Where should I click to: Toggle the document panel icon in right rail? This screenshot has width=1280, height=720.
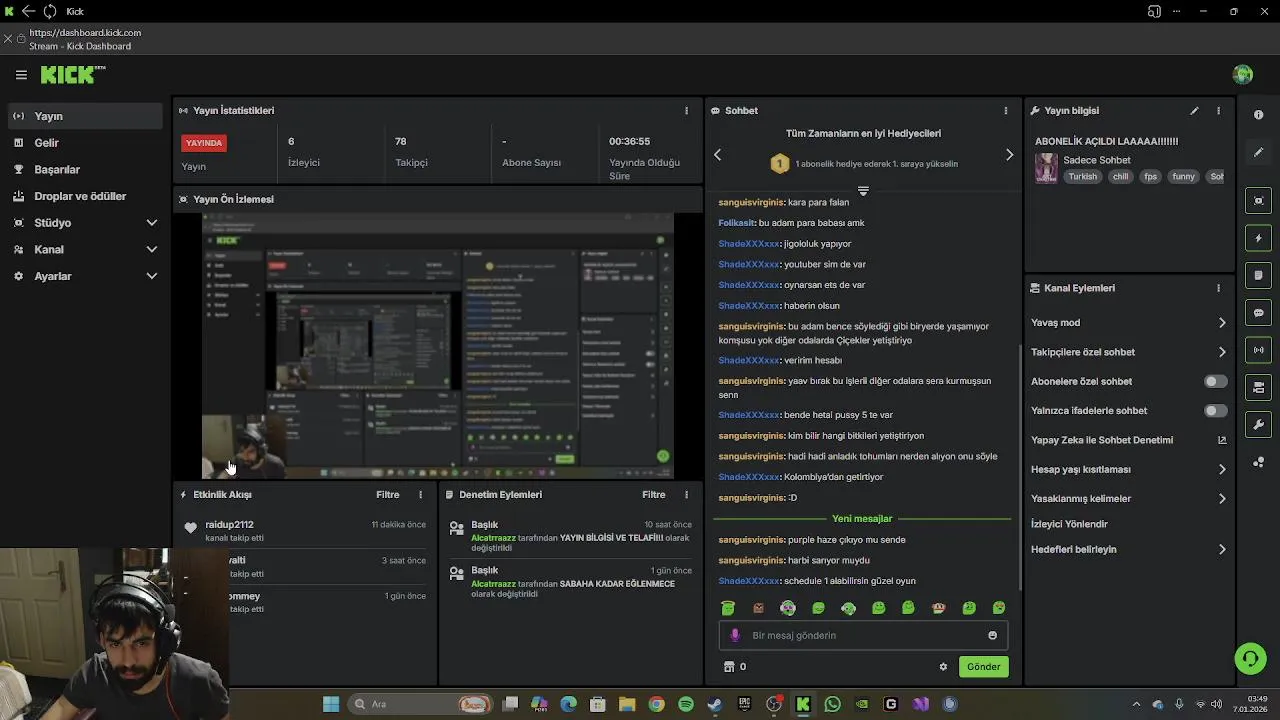point(1258,275)
